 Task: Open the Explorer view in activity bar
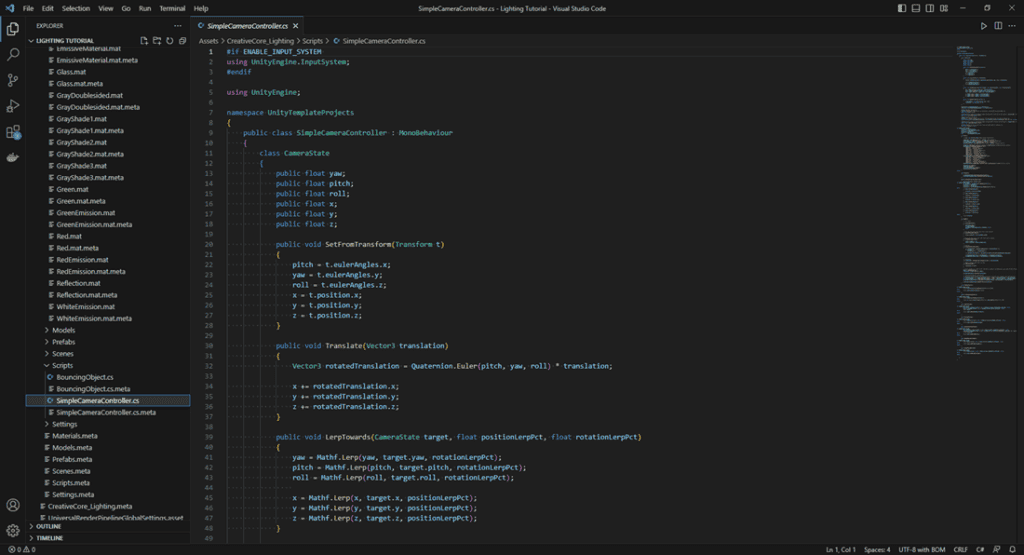pyautogui.click(x=12, y=29)
